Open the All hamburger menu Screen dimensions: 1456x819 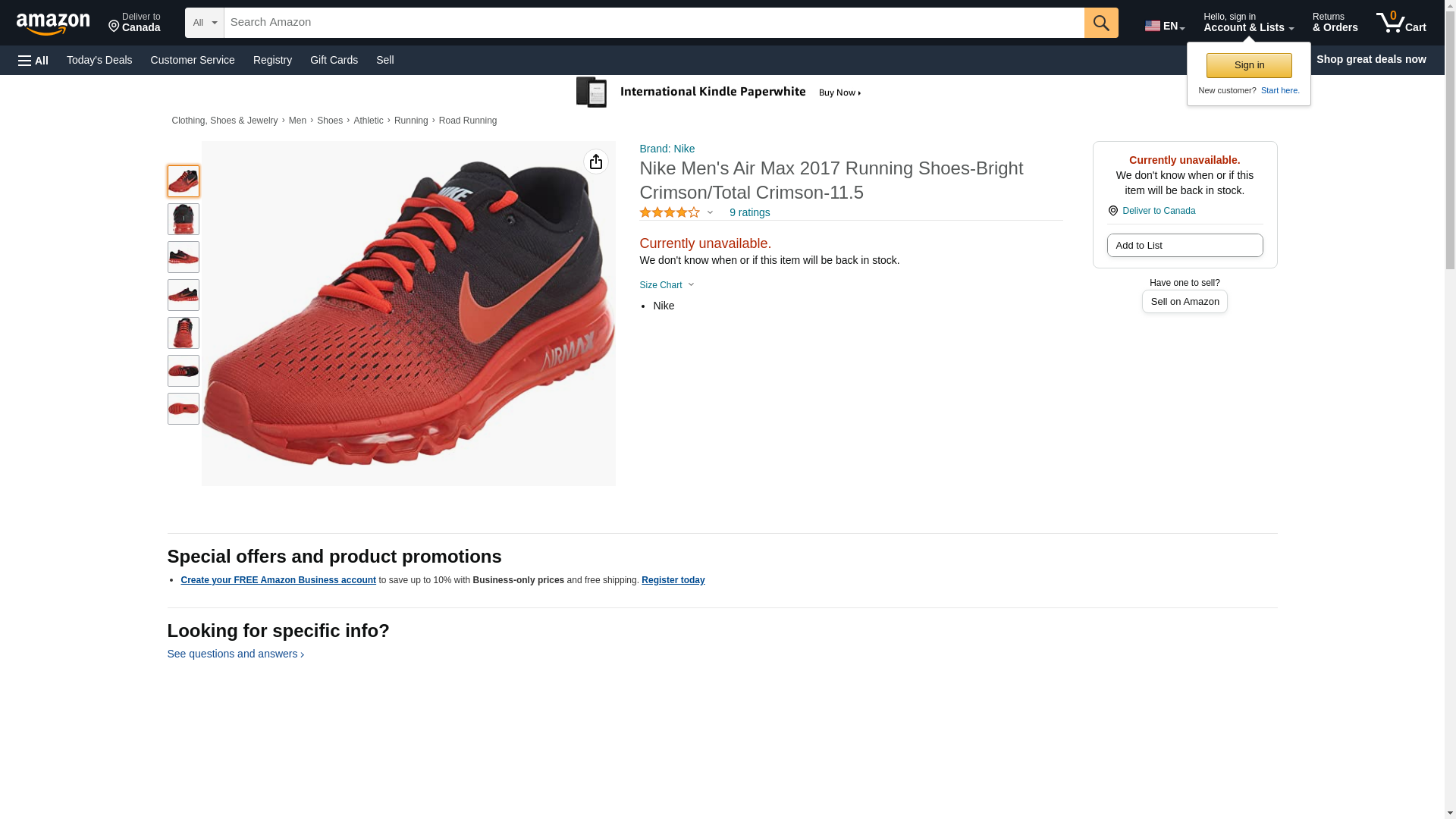tap(33, 60)
